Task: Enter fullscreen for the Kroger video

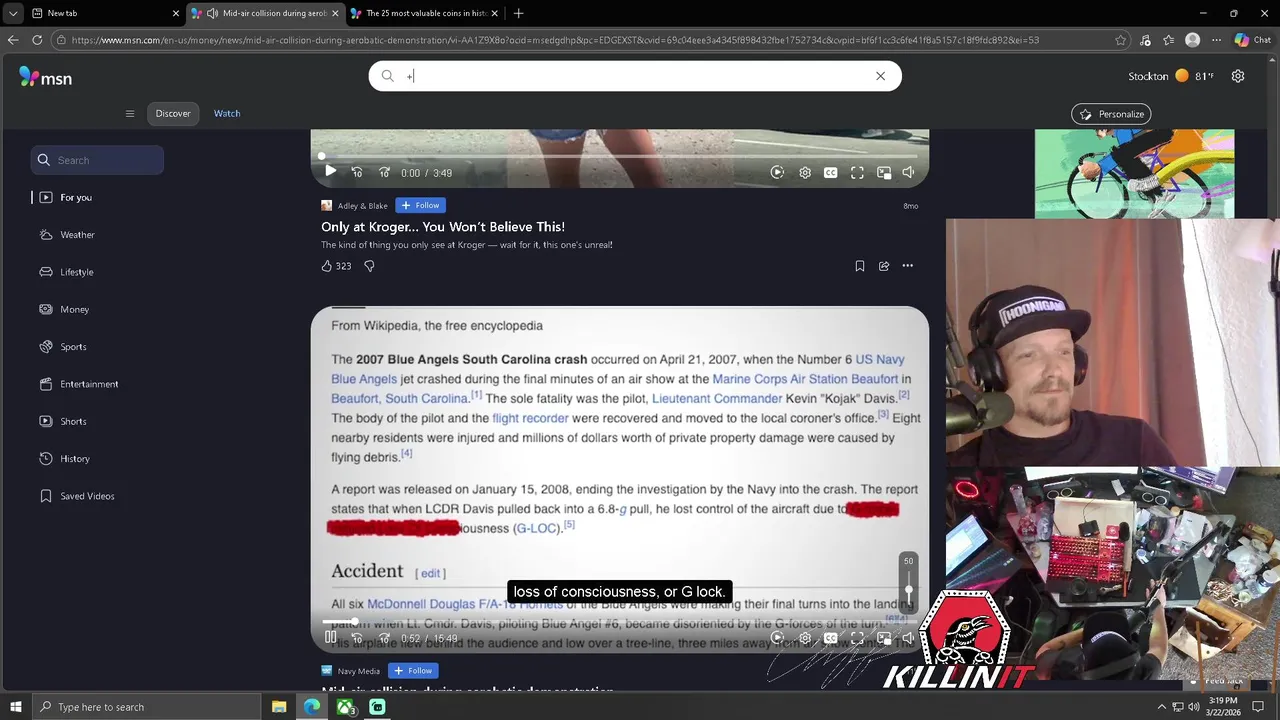Action: coord(857,172)
